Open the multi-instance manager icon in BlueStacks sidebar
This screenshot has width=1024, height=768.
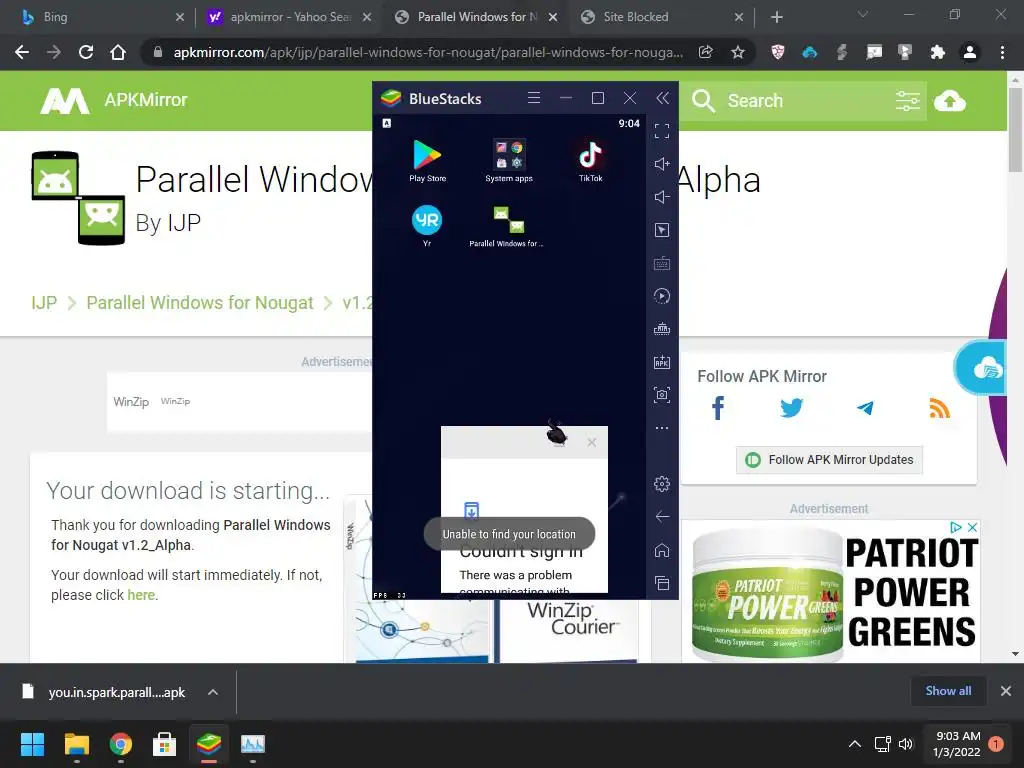(662, 328)
